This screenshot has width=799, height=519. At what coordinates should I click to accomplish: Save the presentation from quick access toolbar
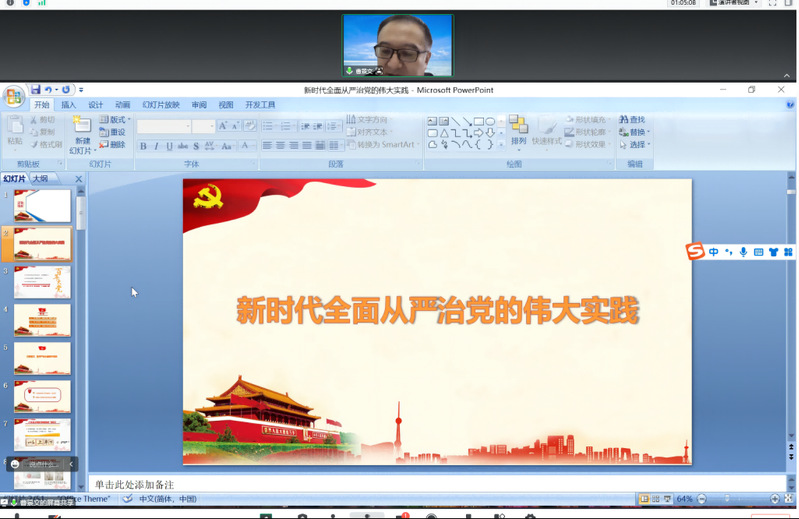click(36, 90)
